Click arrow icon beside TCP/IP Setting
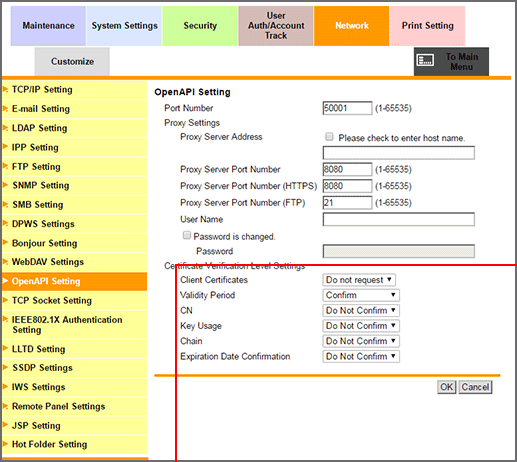517x462 pixels. click(x=5, y=89)
